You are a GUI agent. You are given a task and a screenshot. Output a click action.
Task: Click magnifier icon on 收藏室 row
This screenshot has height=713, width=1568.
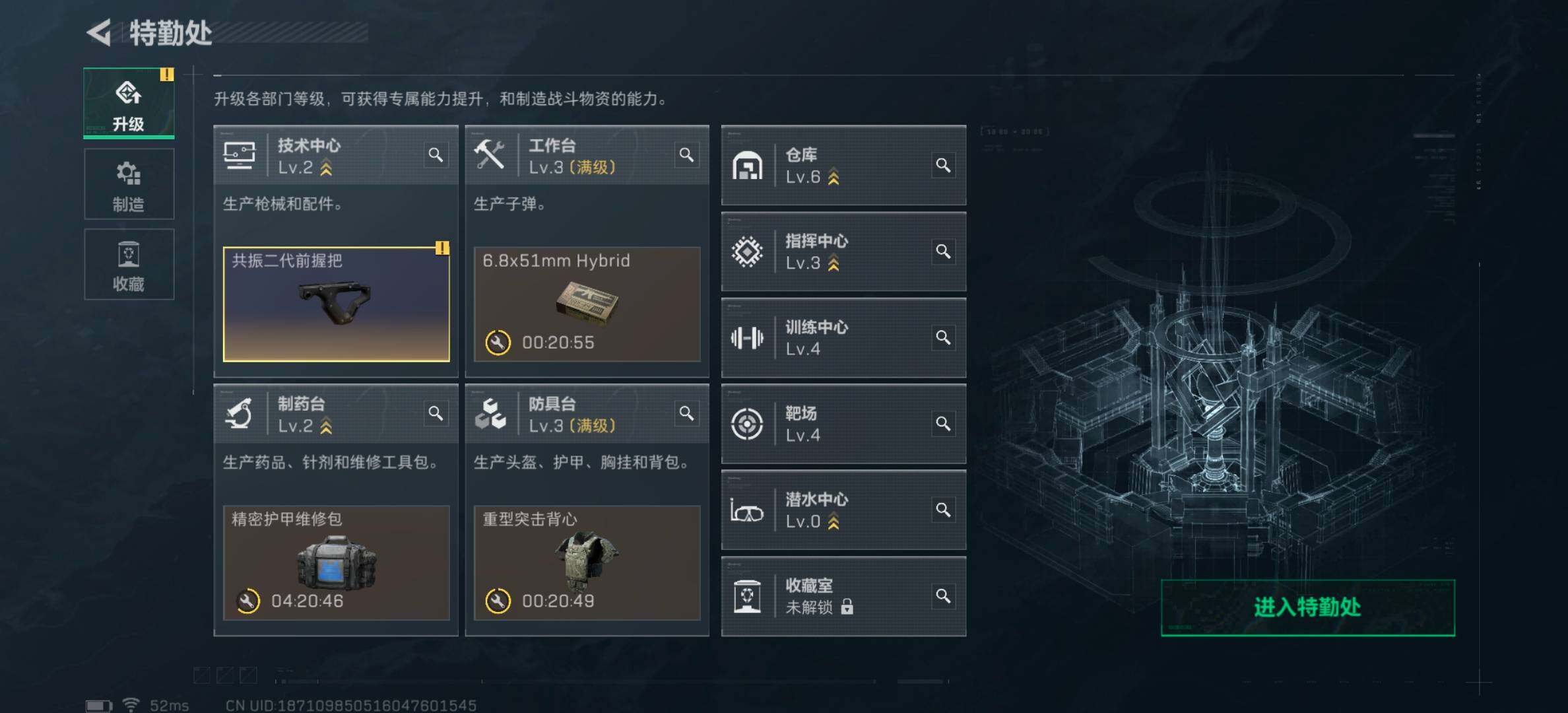pos(943,596)
